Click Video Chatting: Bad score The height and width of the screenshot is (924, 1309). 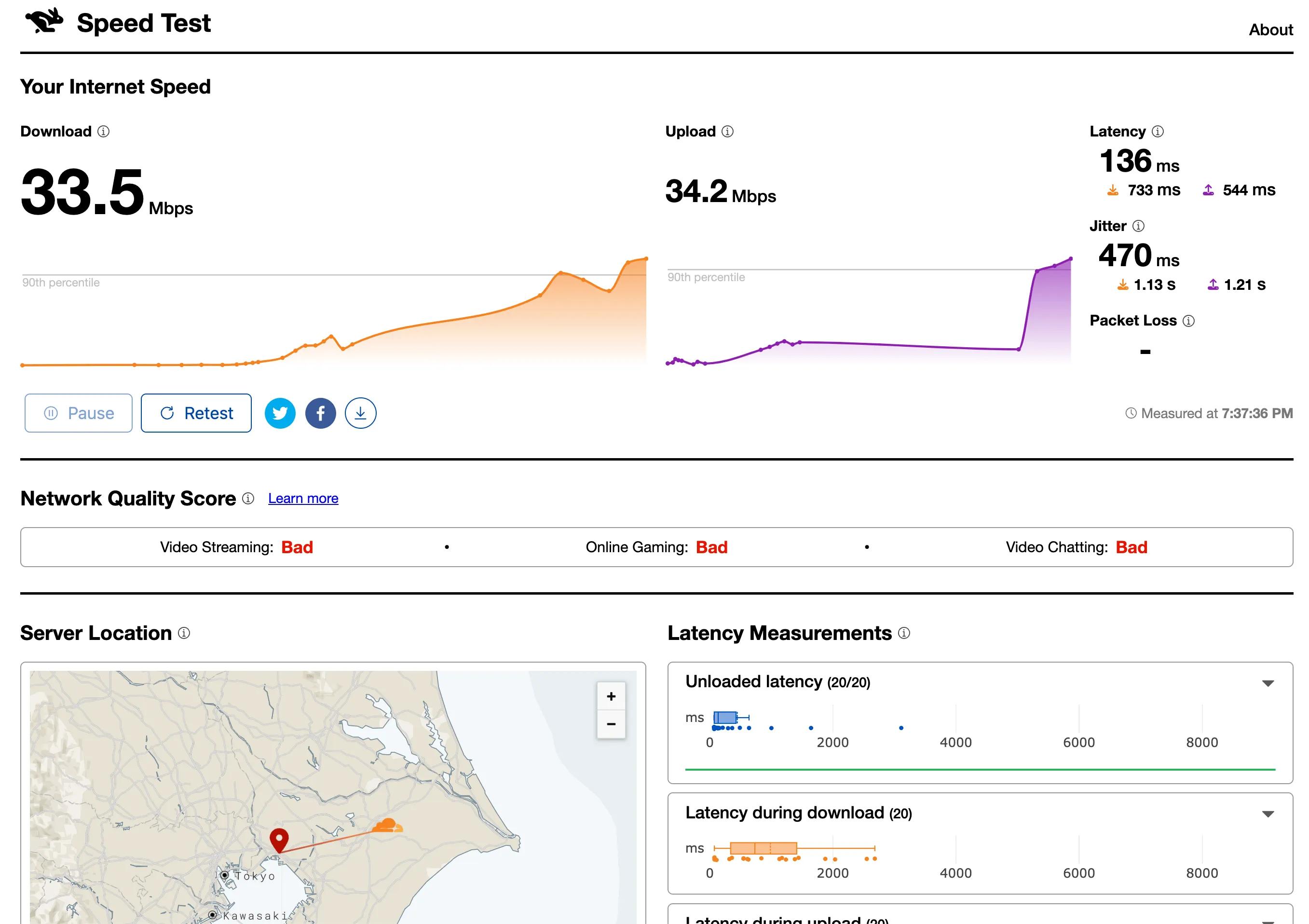[1077, 548]
